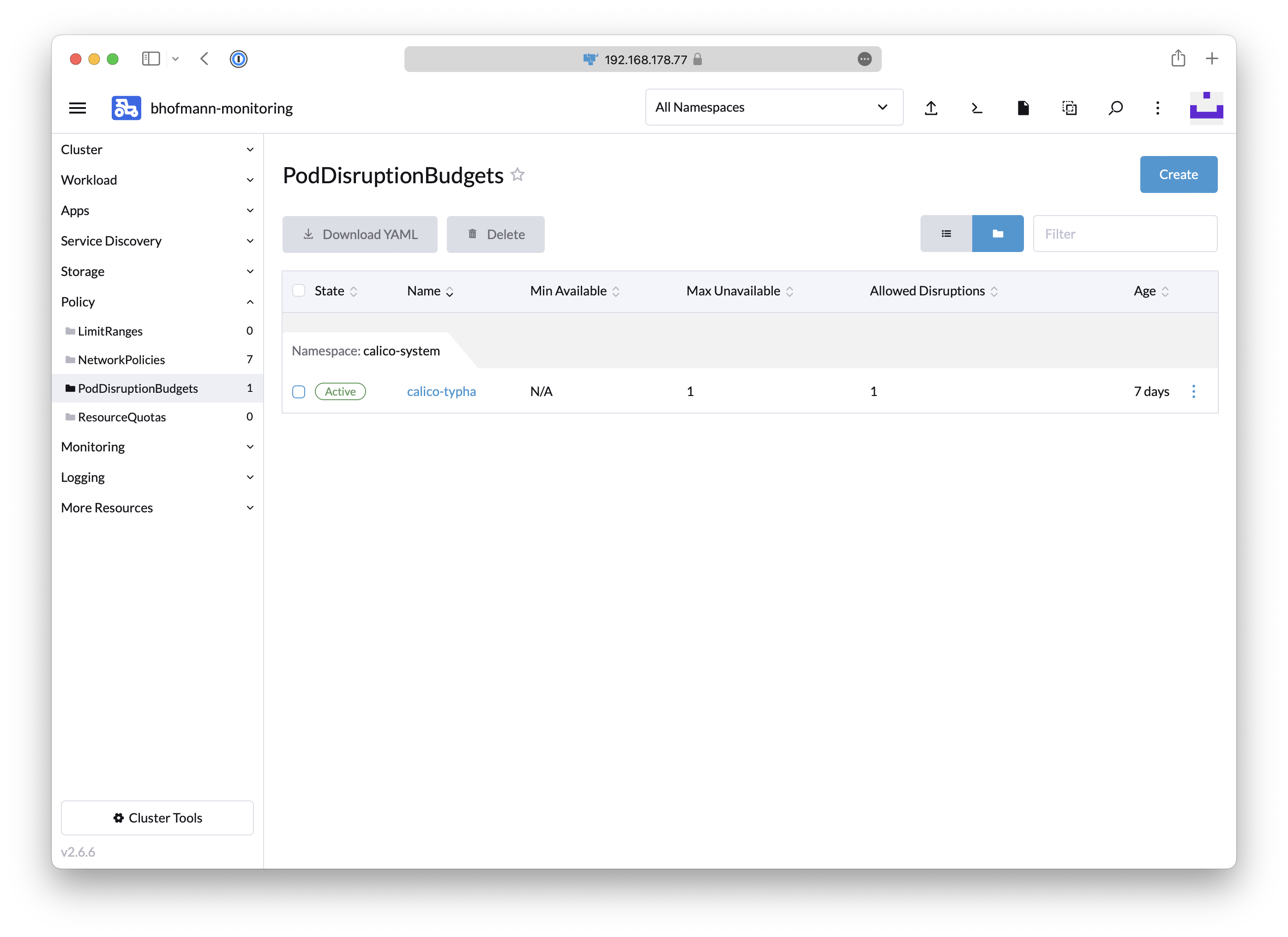This screenshot has height=937, width=1288.
Task: Open NetworkPolicies in the sidebar
Action: [157, 360]
